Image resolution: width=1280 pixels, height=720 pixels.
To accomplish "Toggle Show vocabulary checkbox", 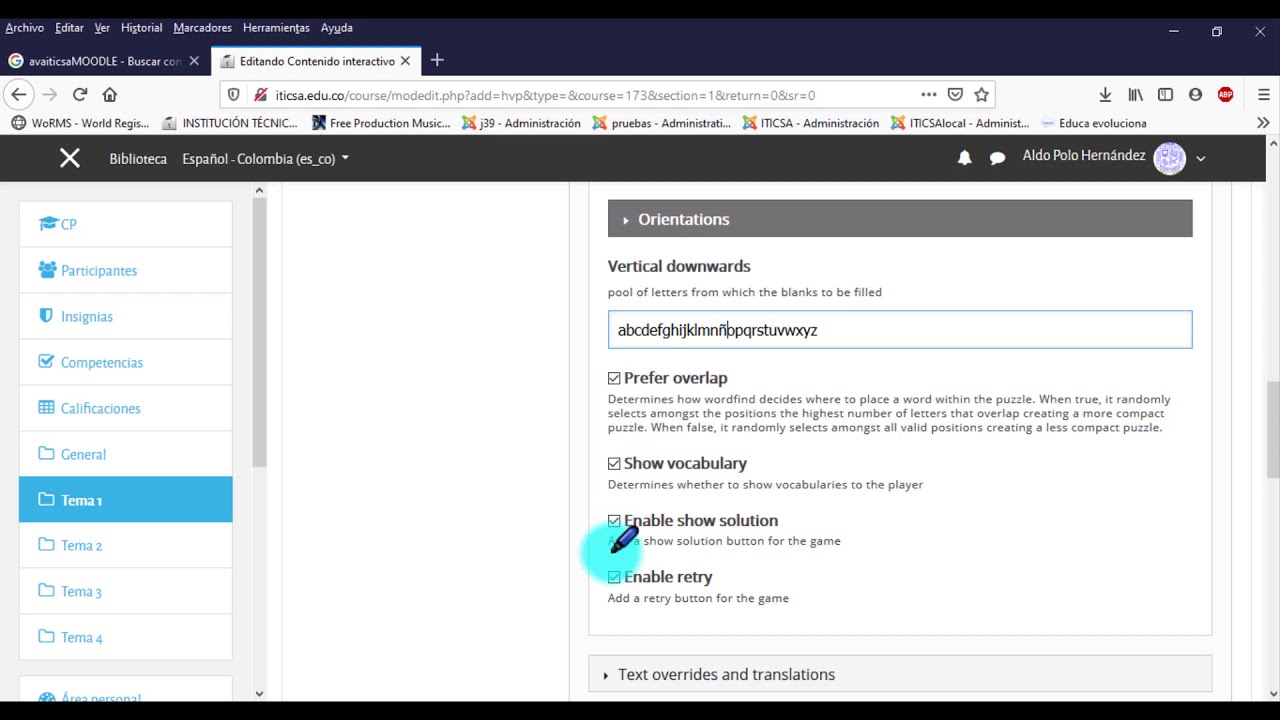I will [x=614, y=464].
